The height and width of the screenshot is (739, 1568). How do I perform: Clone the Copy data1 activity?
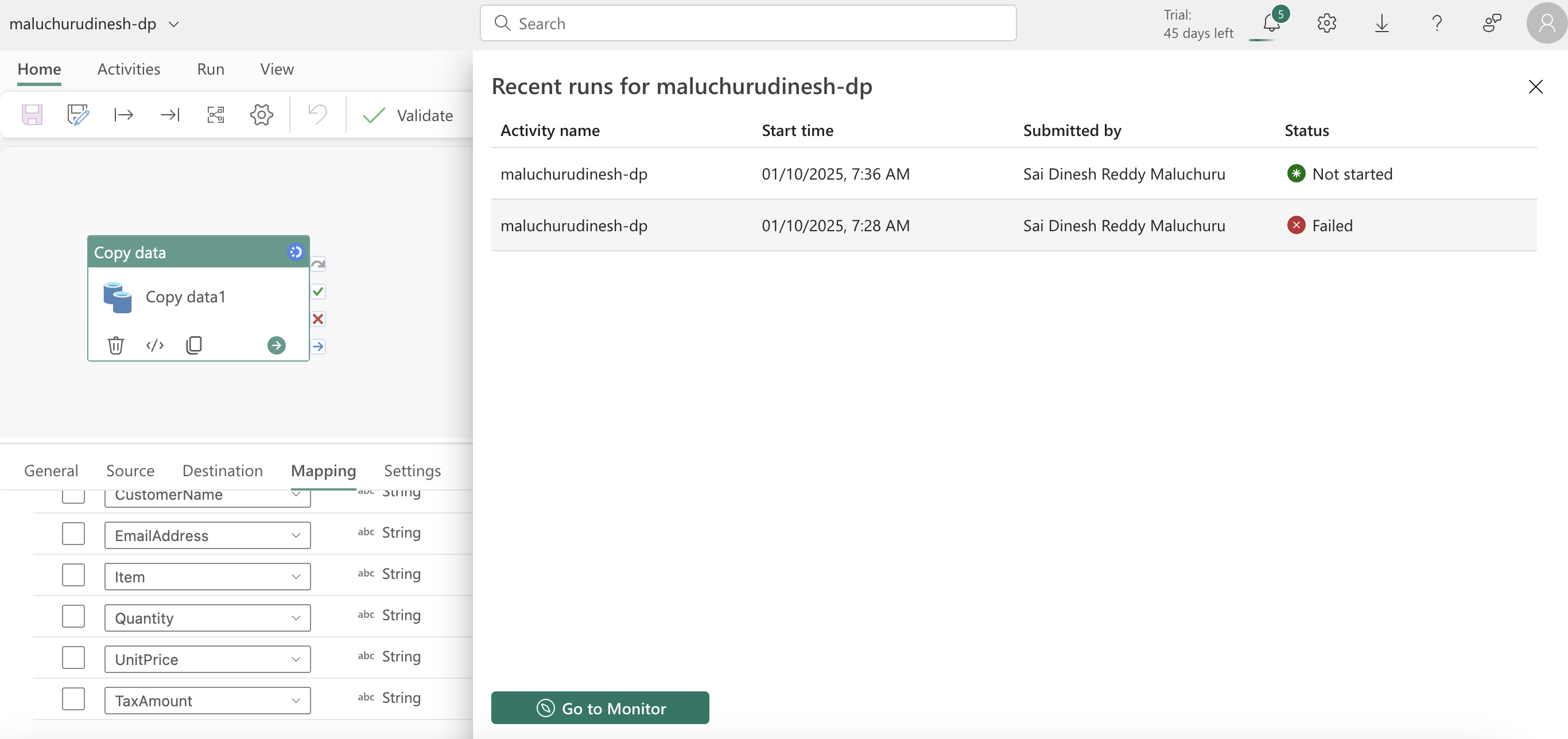193,345
